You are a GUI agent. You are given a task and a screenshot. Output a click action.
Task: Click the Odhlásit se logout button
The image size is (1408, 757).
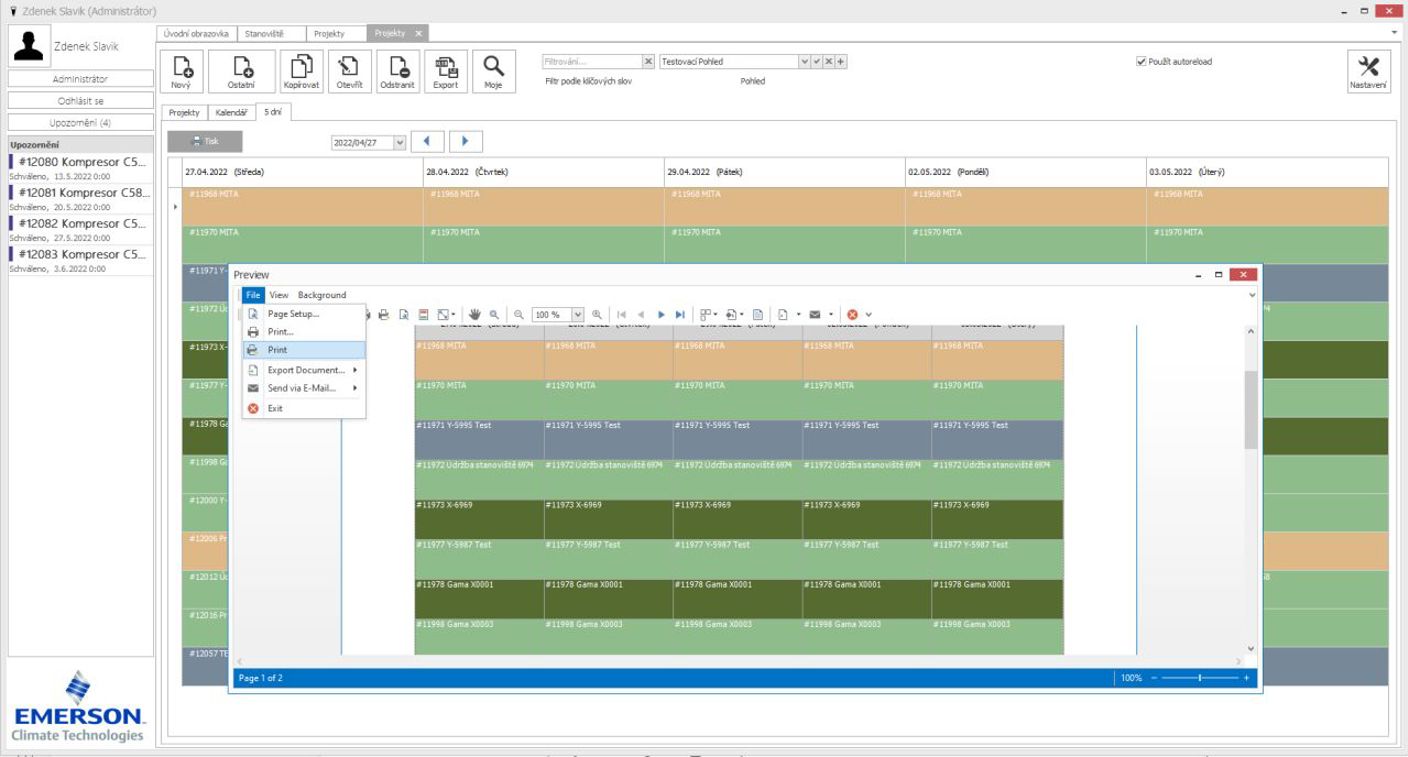pyautogui.click(x=81, y=101)
